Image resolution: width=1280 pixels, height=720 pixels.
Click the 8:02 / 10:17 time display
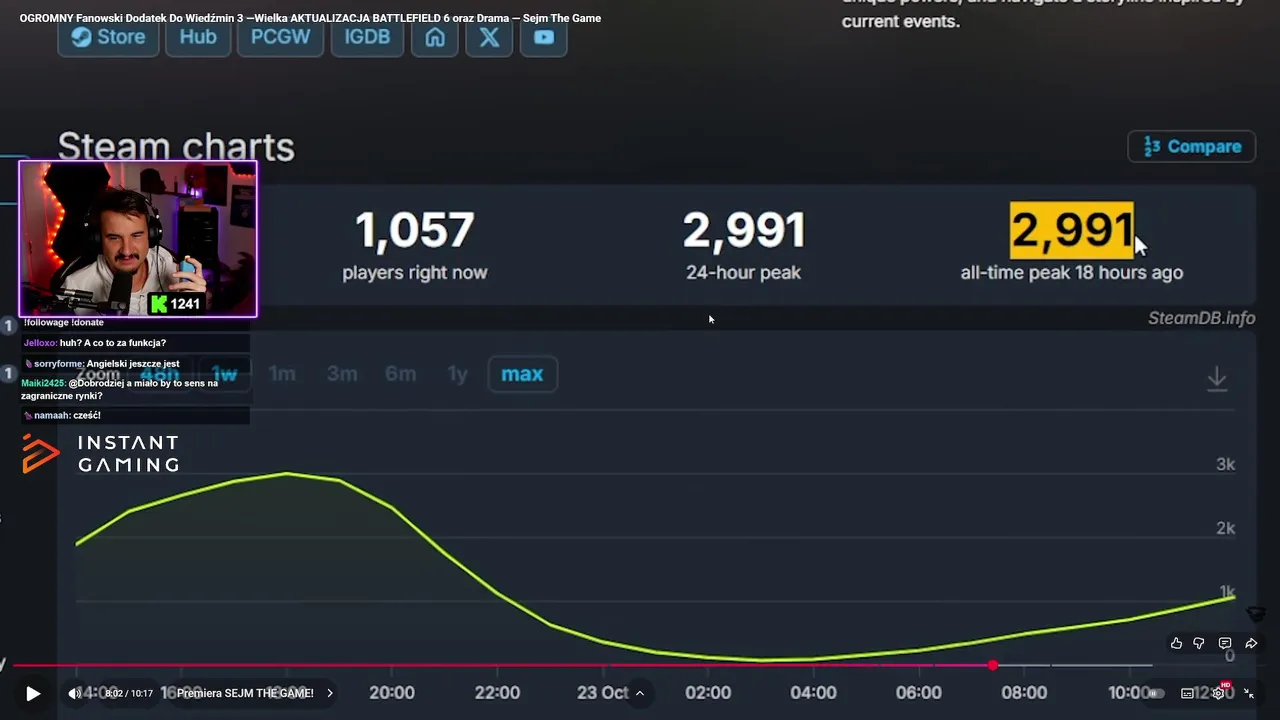click(129, 693)
